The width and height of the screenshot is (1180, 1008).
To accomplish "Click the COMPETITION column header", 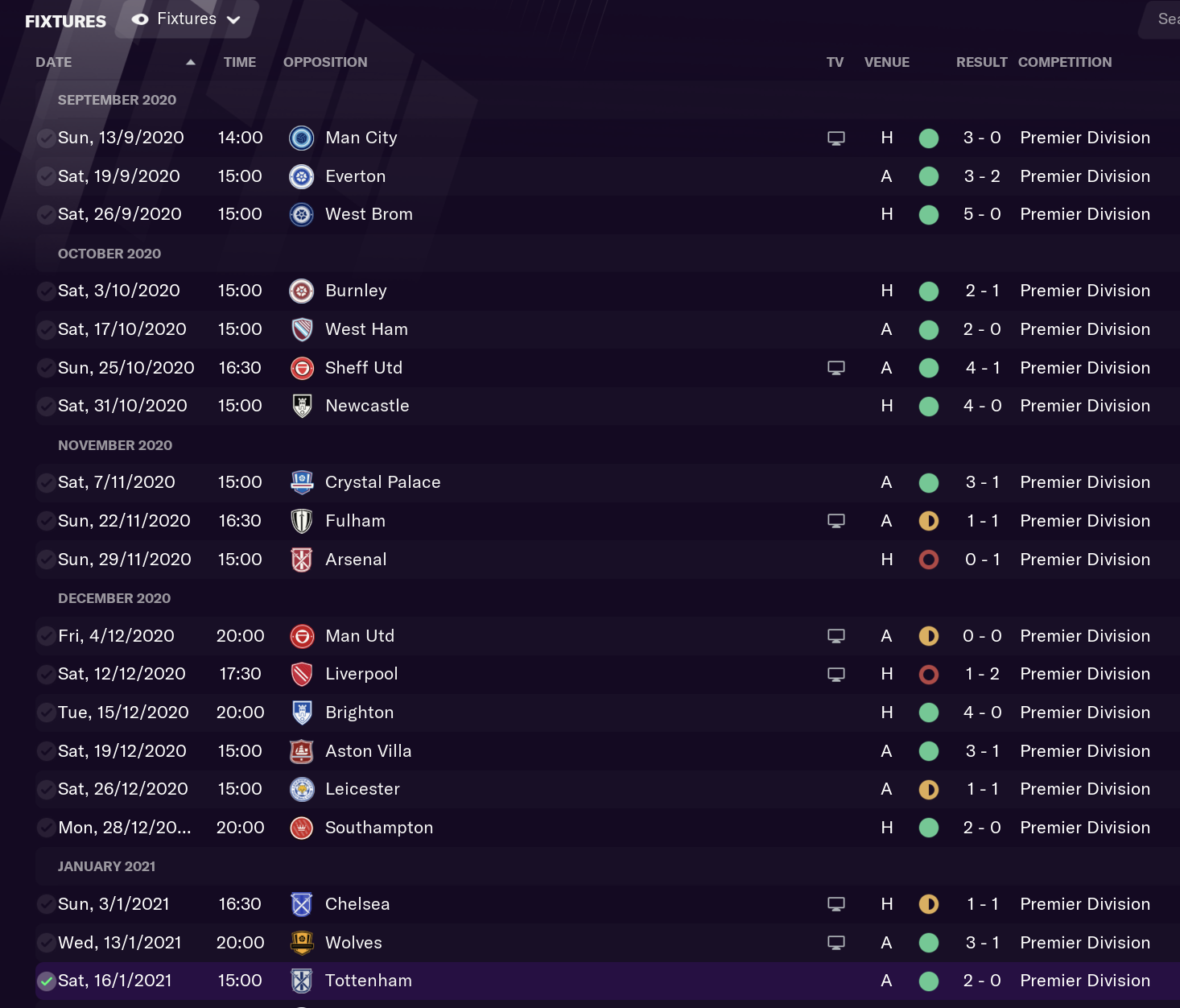I will pos(1065,62).
